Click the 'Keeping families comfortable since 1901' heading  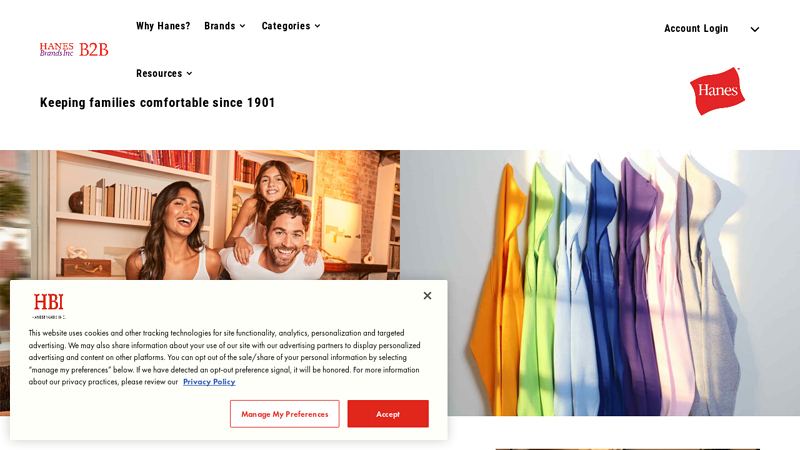tap(157, 103)
